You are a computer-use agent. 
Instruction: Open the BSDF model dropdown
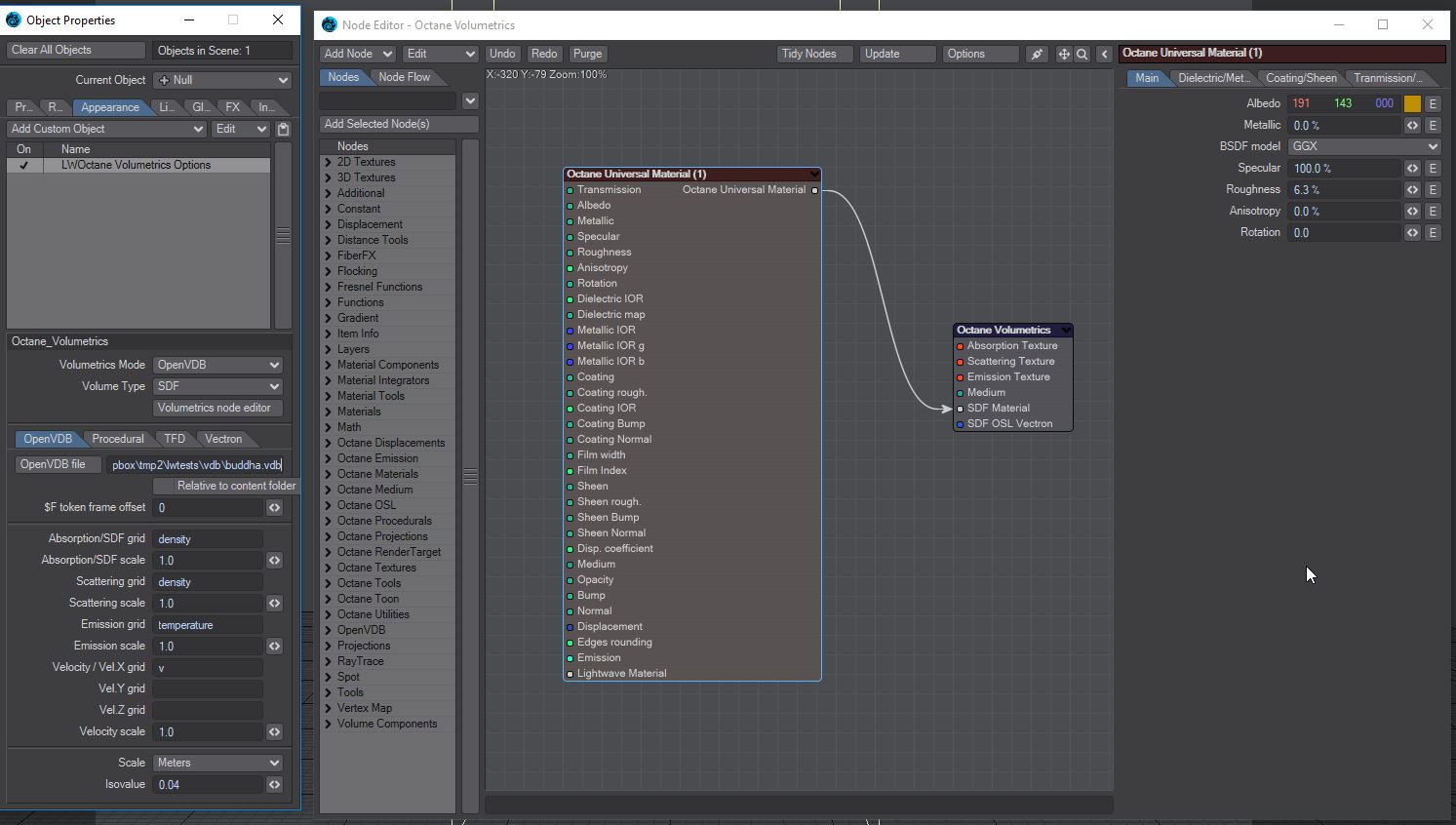[x=1364, y=146]
